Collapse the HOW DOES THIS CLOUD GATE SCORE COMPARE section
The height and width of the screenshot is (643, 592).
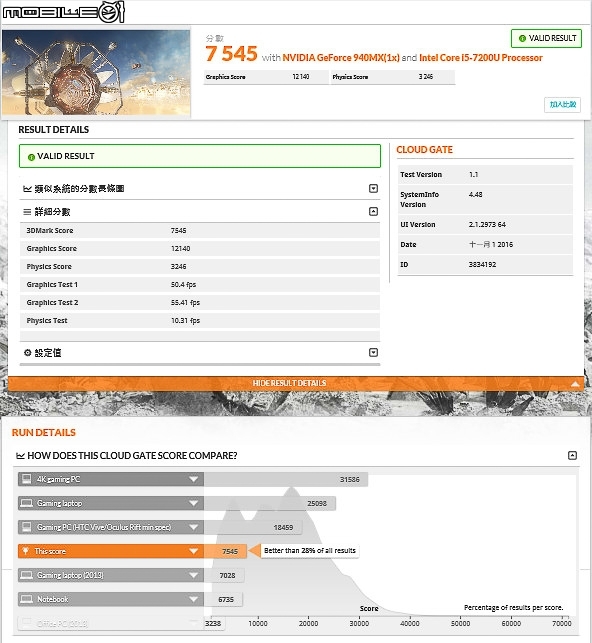pyautogui.click(x=572, y=456)
